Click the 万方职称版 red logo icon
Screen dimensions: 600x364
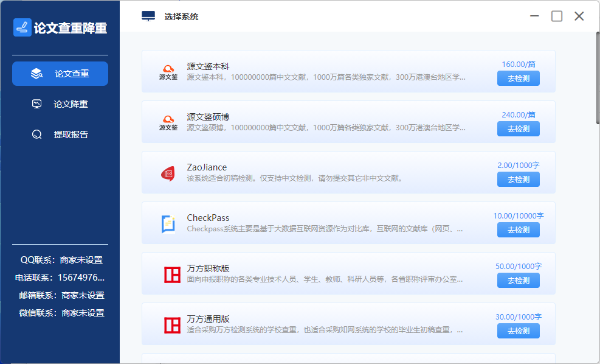click(x=172, y=275)
